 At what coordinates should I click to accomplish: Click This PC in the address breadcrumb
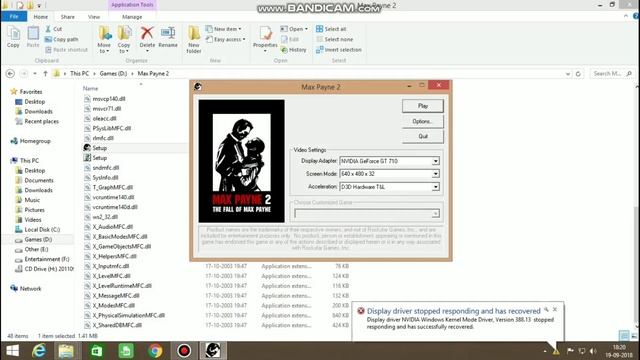pos(79,73)
